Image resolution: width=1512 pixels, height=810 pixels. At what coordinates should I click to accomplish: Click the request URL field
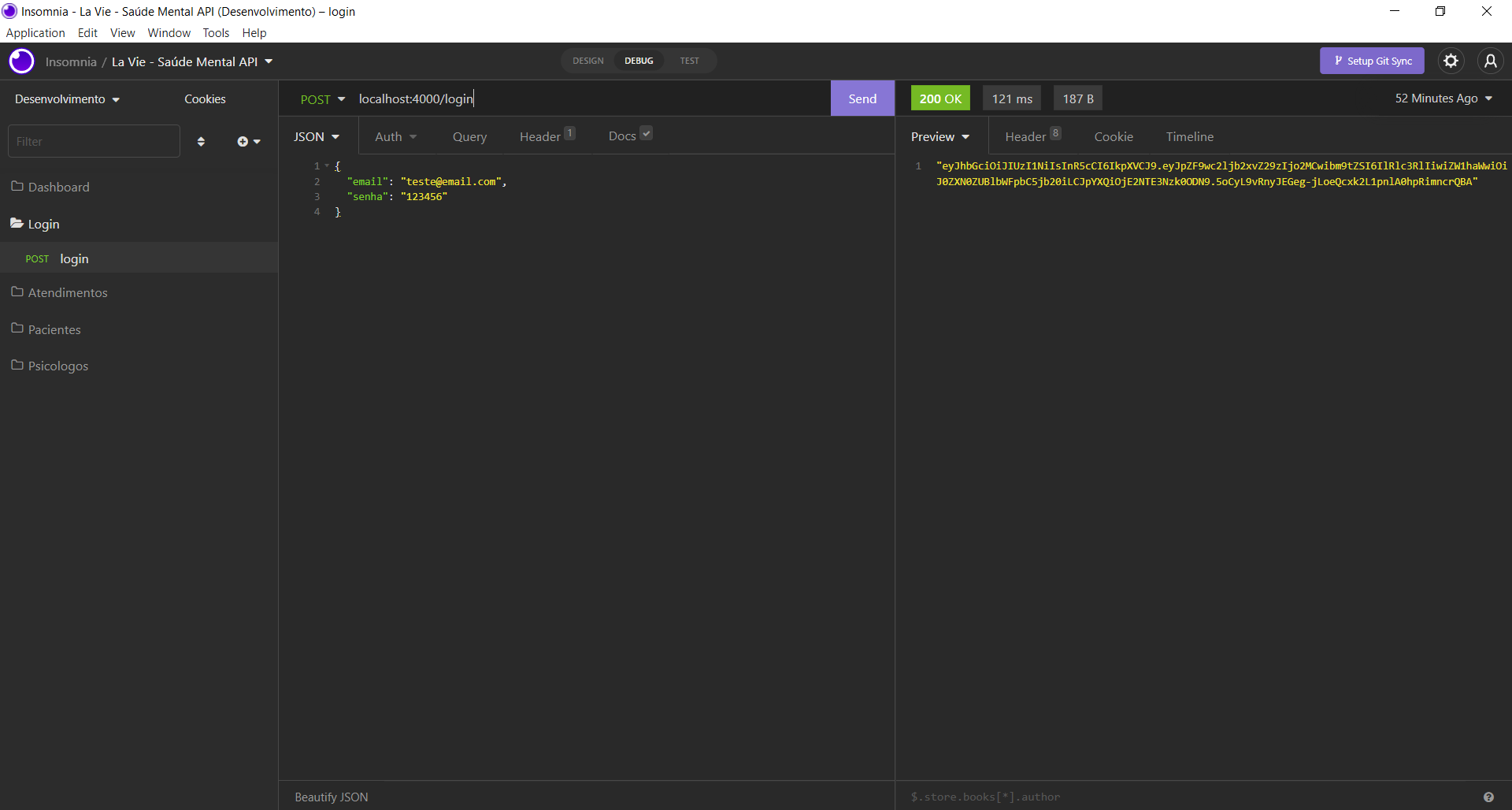pos(591,98)
